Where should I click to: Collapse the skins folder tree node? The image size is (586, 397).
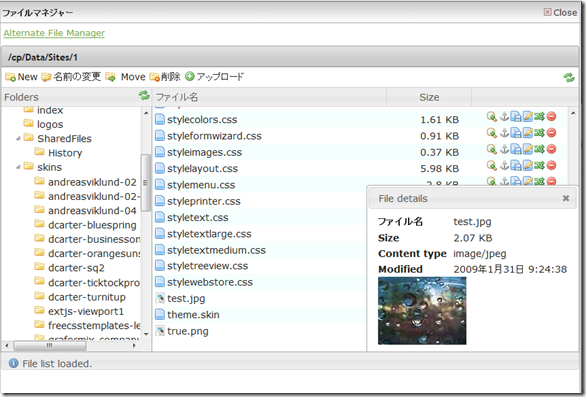pyautogui.click(x=18, y=167)
